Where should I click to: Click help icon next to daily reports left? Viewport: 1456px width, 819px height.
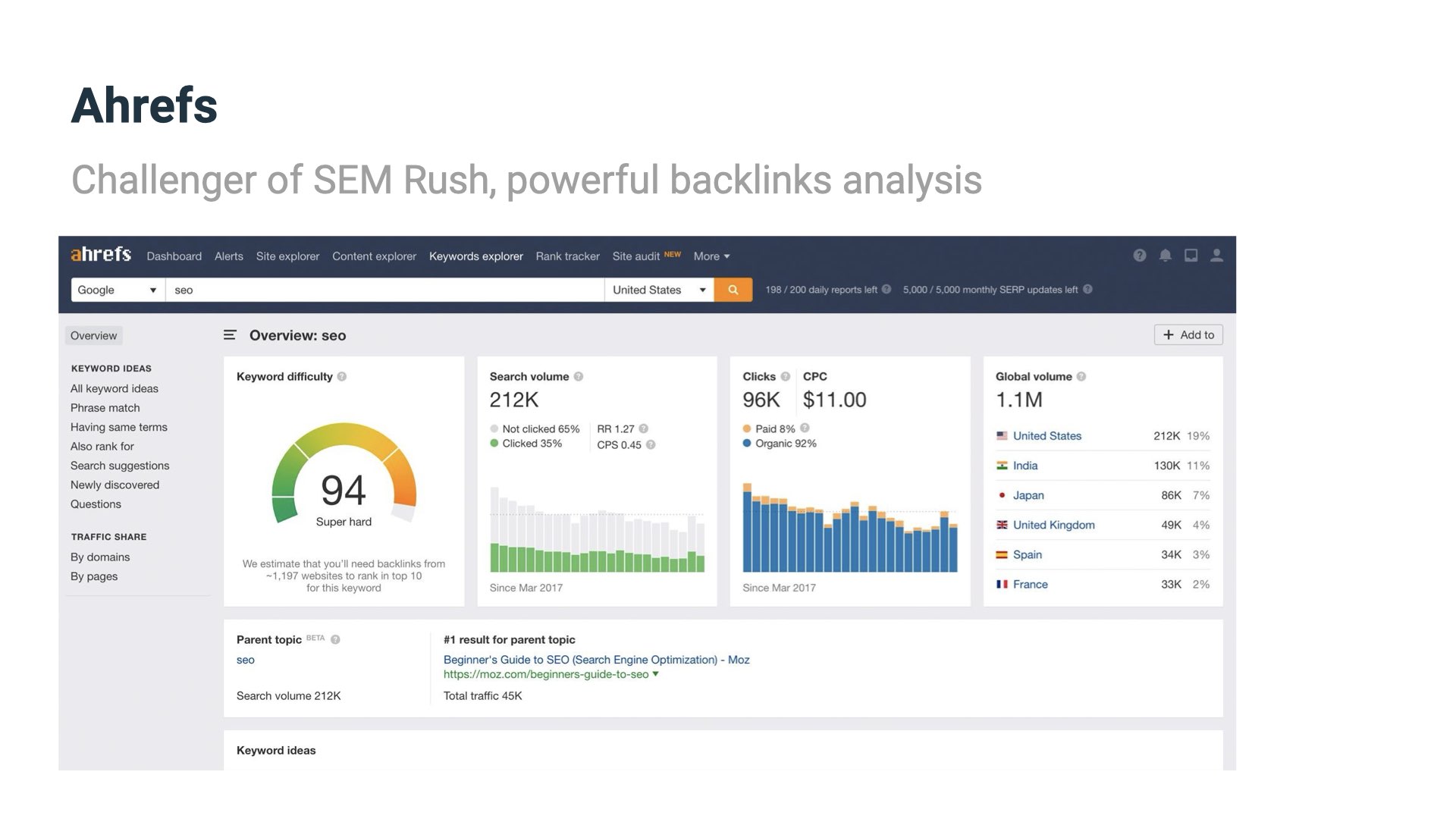(886, 289)
